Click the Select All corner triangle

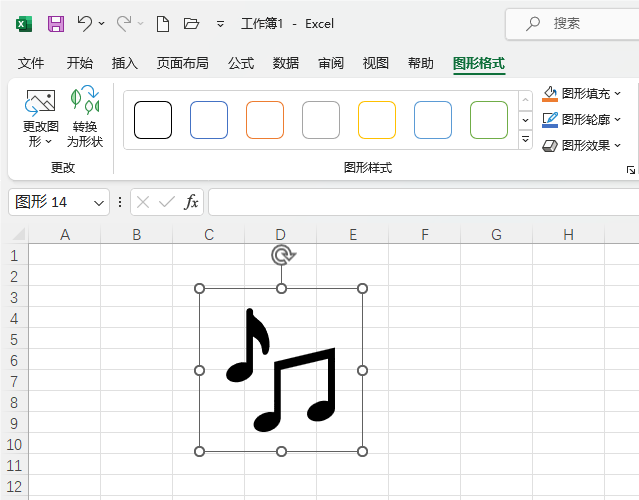point(19,234)
